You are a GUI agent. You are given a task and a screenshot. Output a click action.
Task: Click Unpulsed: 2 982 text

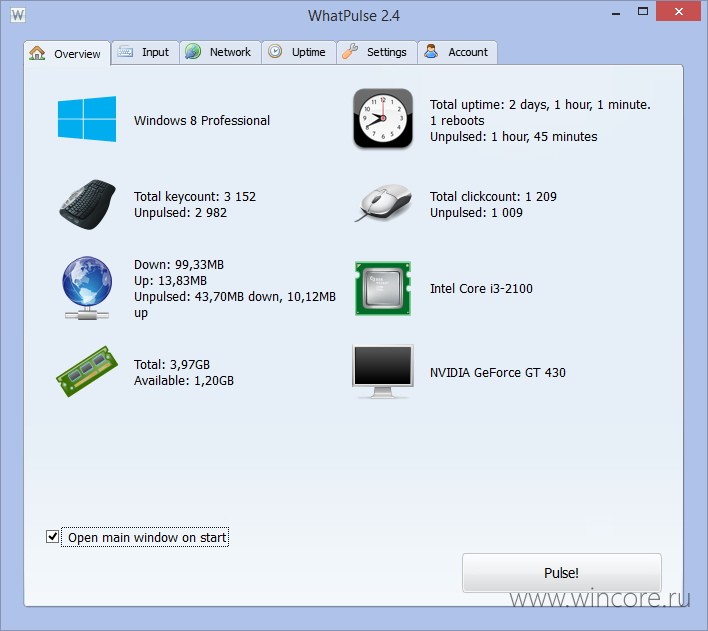pos(181,212)
